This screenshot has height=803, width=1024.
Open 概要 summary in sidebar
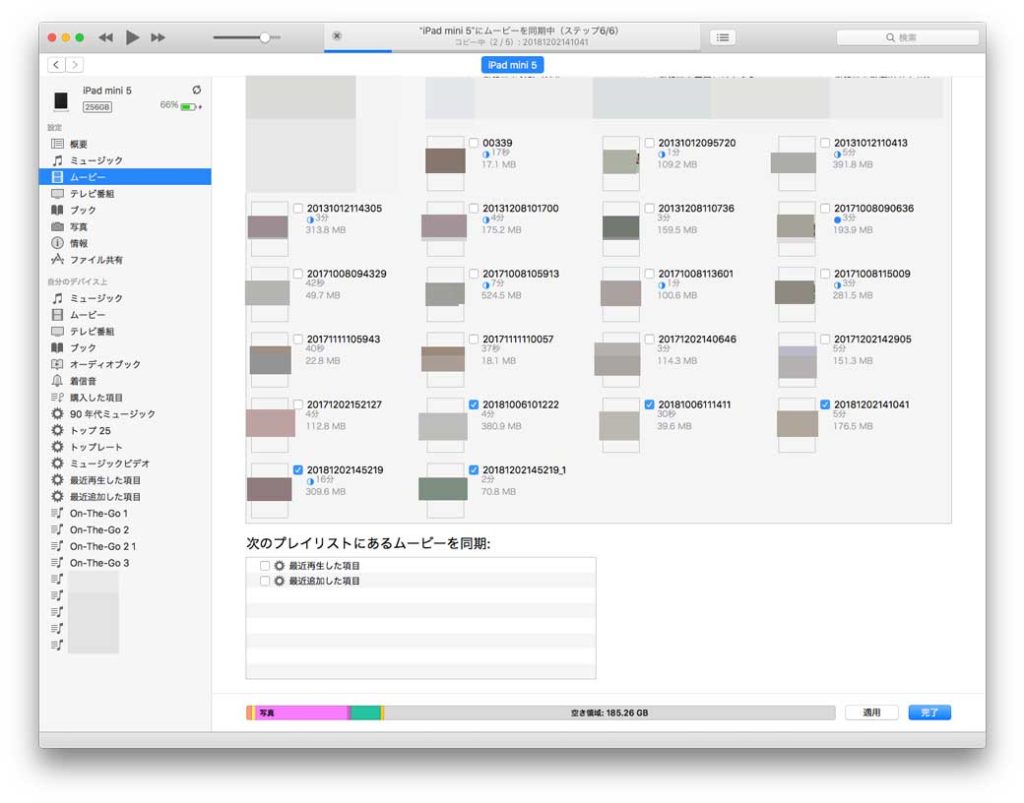(x=78, y=144)
